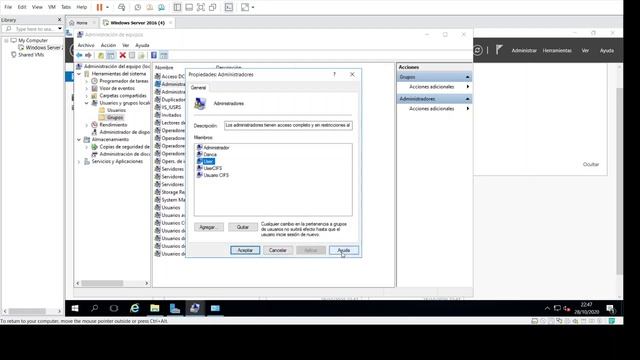The image size is (640, 360).
Task: Click the refresh icon in Server Manager
Action: click(x=478, y=50)
